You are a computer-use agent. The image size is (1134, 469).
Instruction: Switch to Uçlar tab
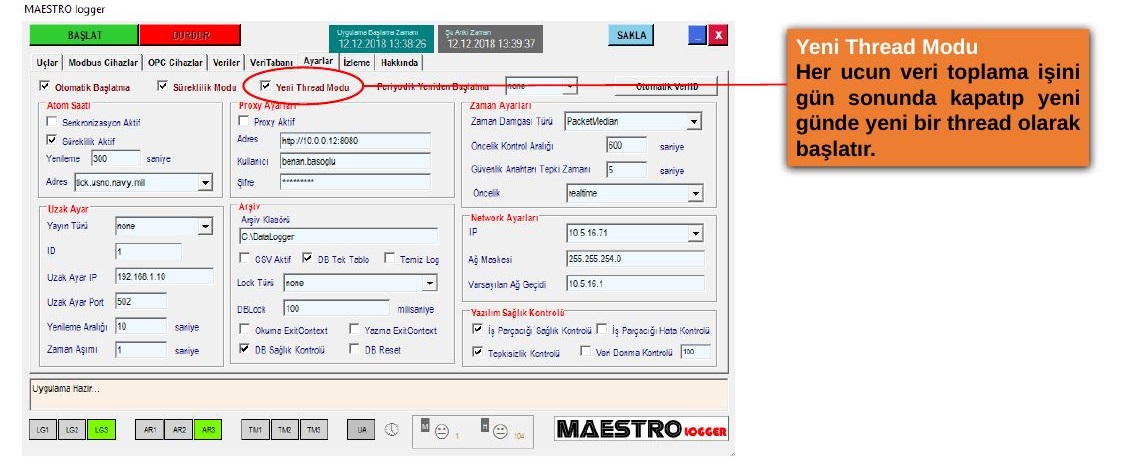tap(48, 63)
